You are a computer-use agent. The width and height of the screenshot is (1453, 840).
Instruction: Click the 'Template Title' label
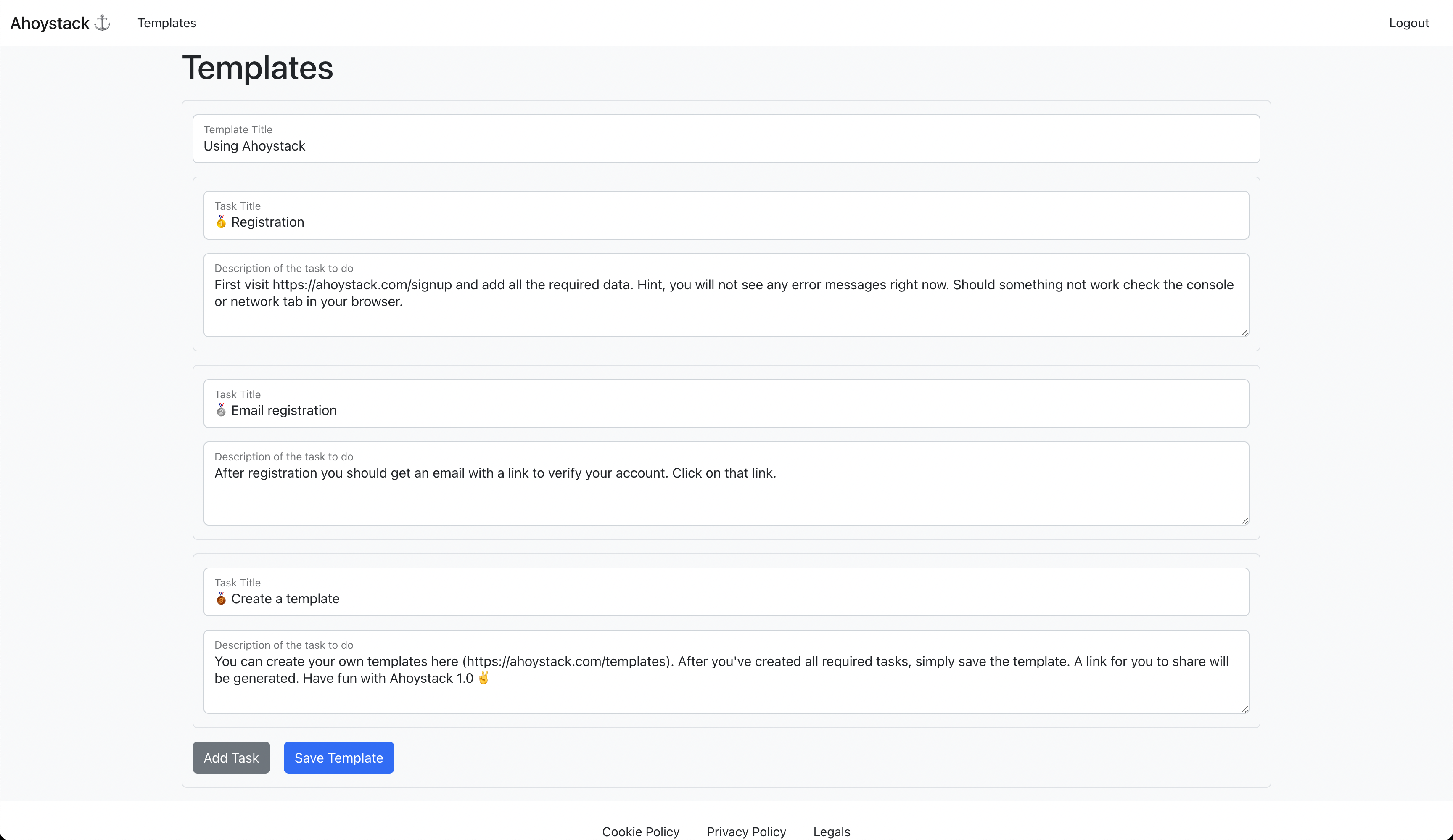click(238, 130)
